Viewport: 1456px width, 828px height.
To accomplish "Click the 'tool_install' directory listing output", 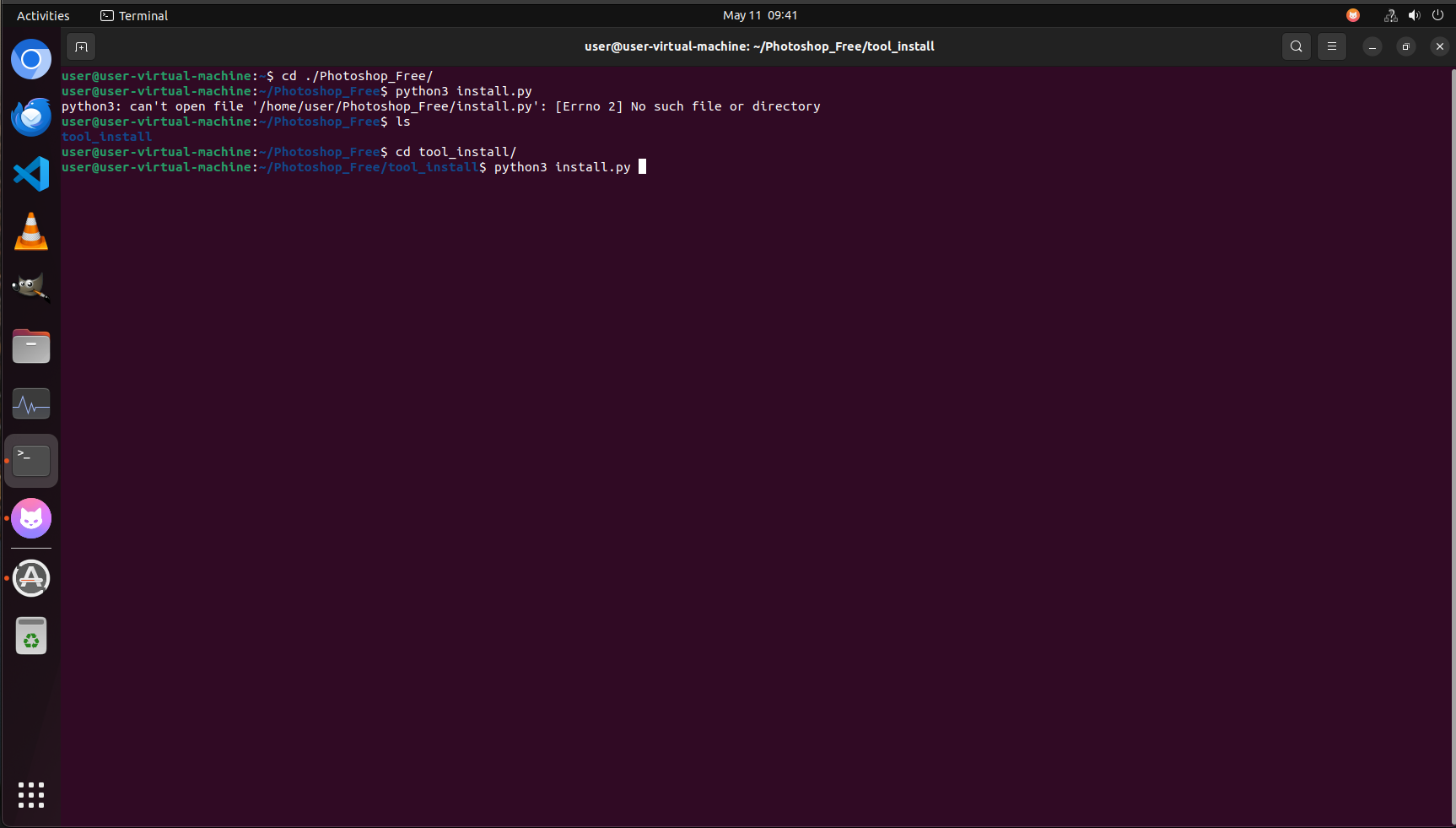I will tap(107, 137).
